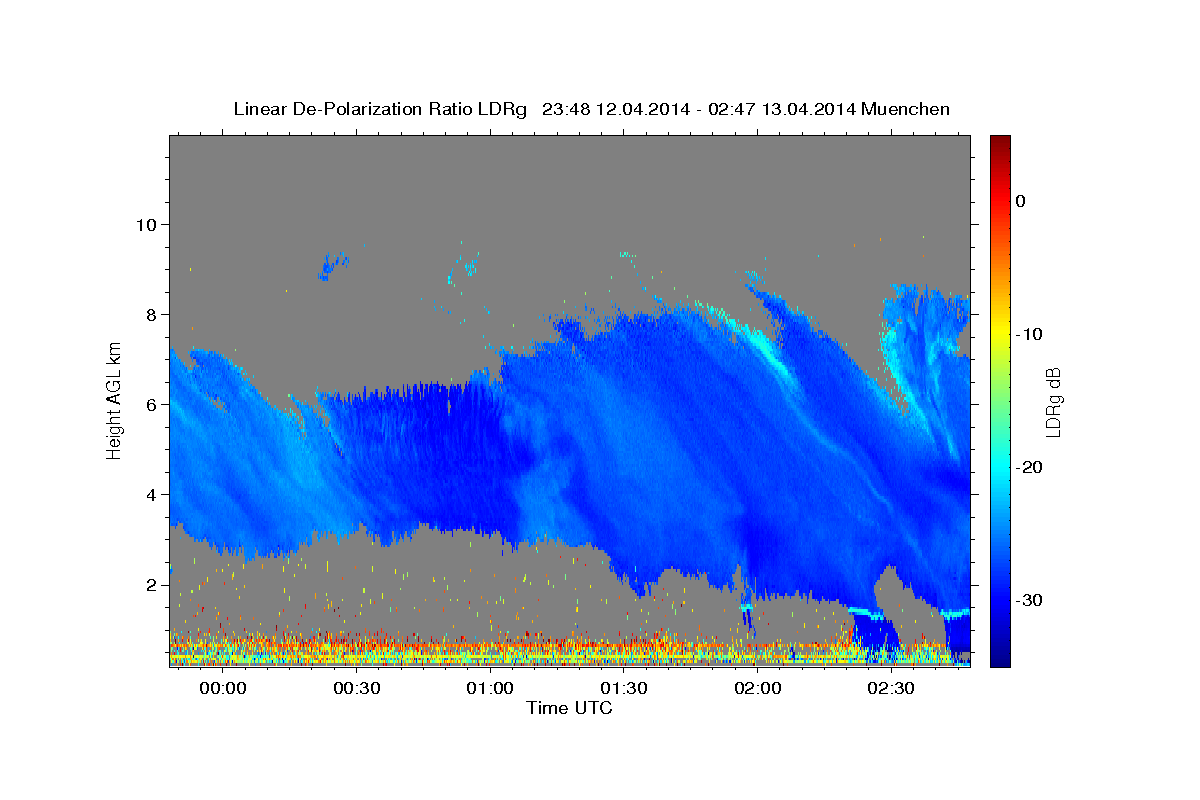
Task: Click the 'Muenchen' location in the title
Action: coord(908,109)
